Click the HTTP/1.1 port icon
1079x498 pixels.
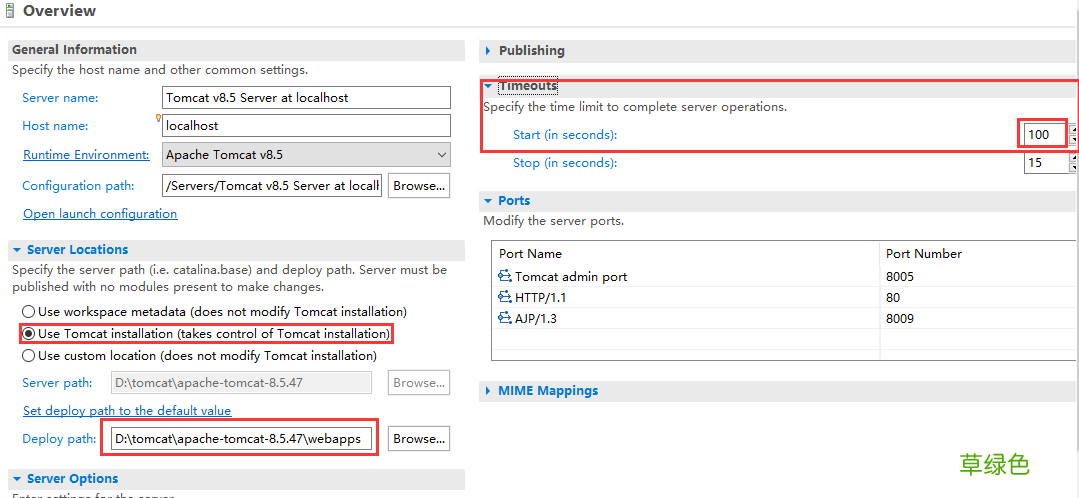(x=504, y=298)
